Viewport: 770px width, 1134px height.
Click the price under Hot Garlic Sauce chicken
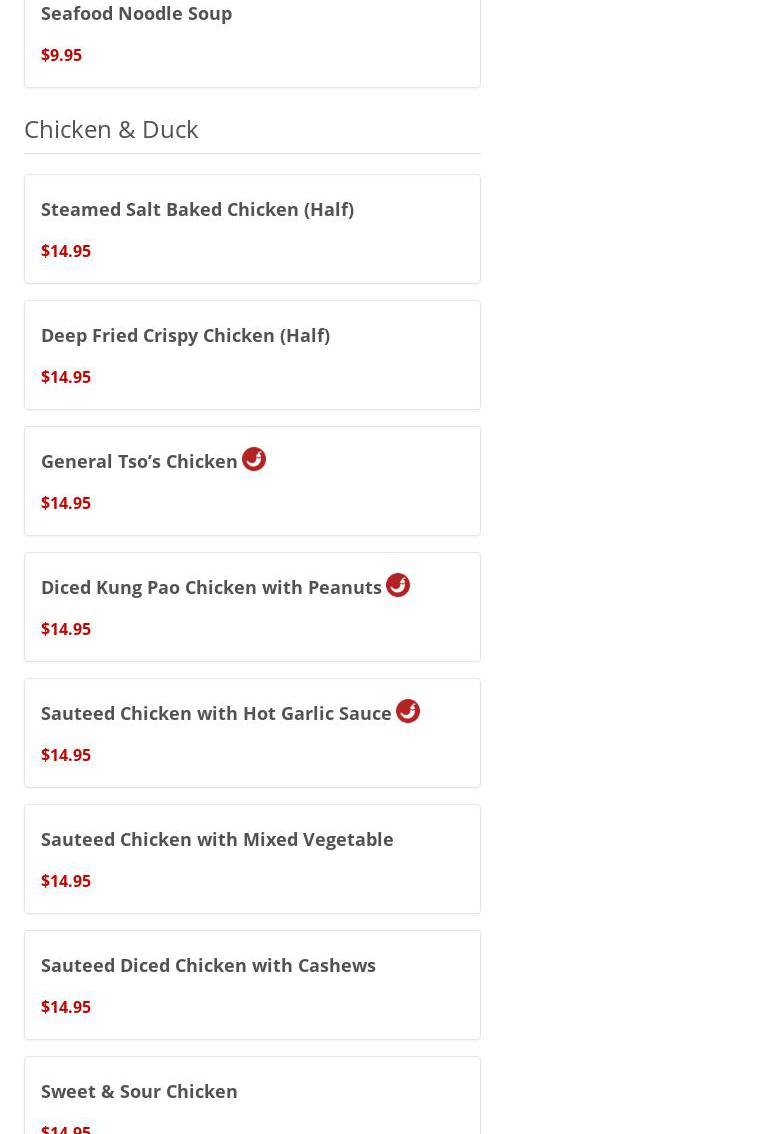click(66, 755)
